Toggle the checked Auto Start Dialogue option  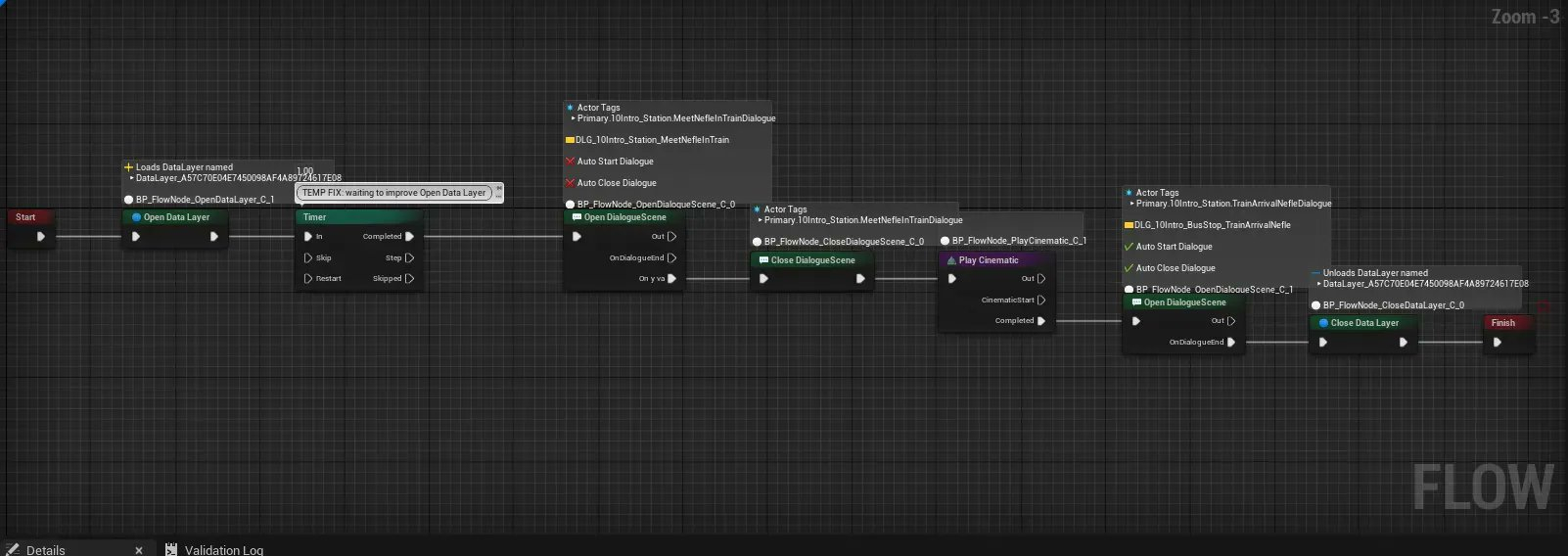[1129, 247]
